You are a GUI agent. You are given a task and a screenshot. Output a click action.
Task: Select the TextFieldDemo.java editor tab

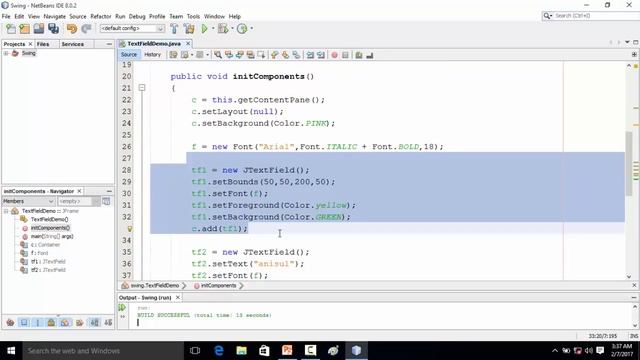click(x=154, y=44)
